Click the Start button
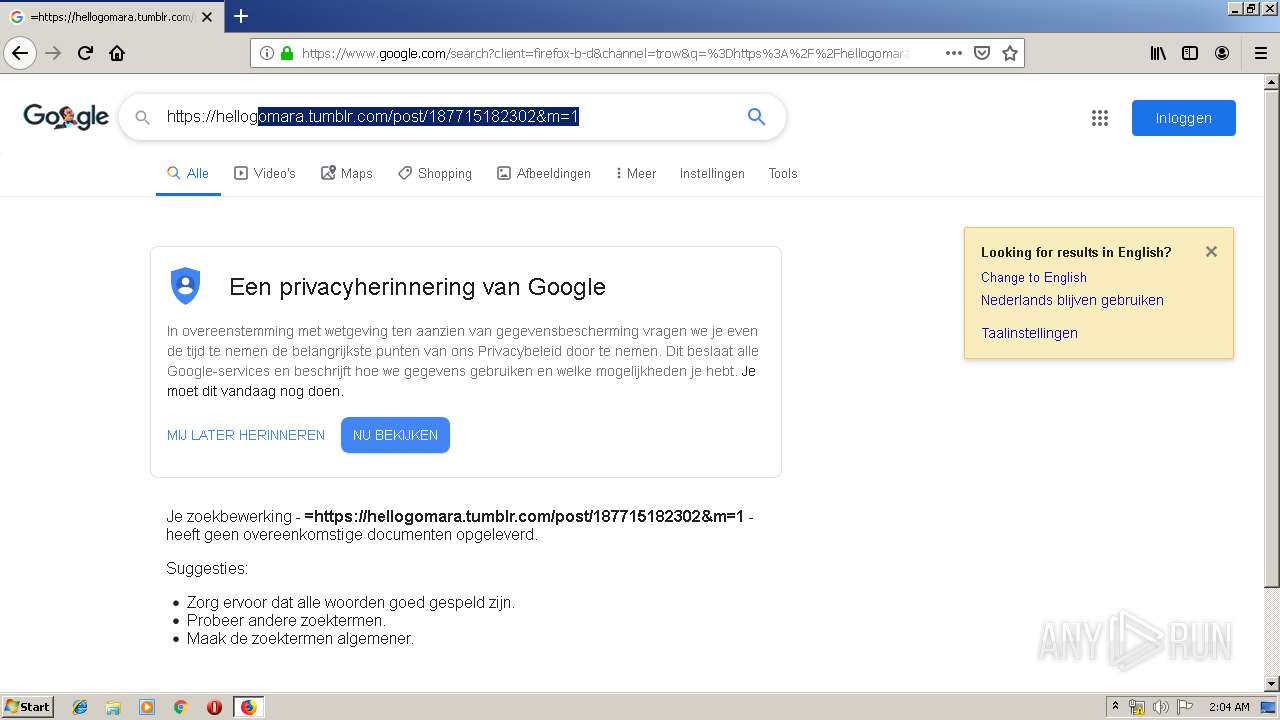 click(x=27, y=707)
